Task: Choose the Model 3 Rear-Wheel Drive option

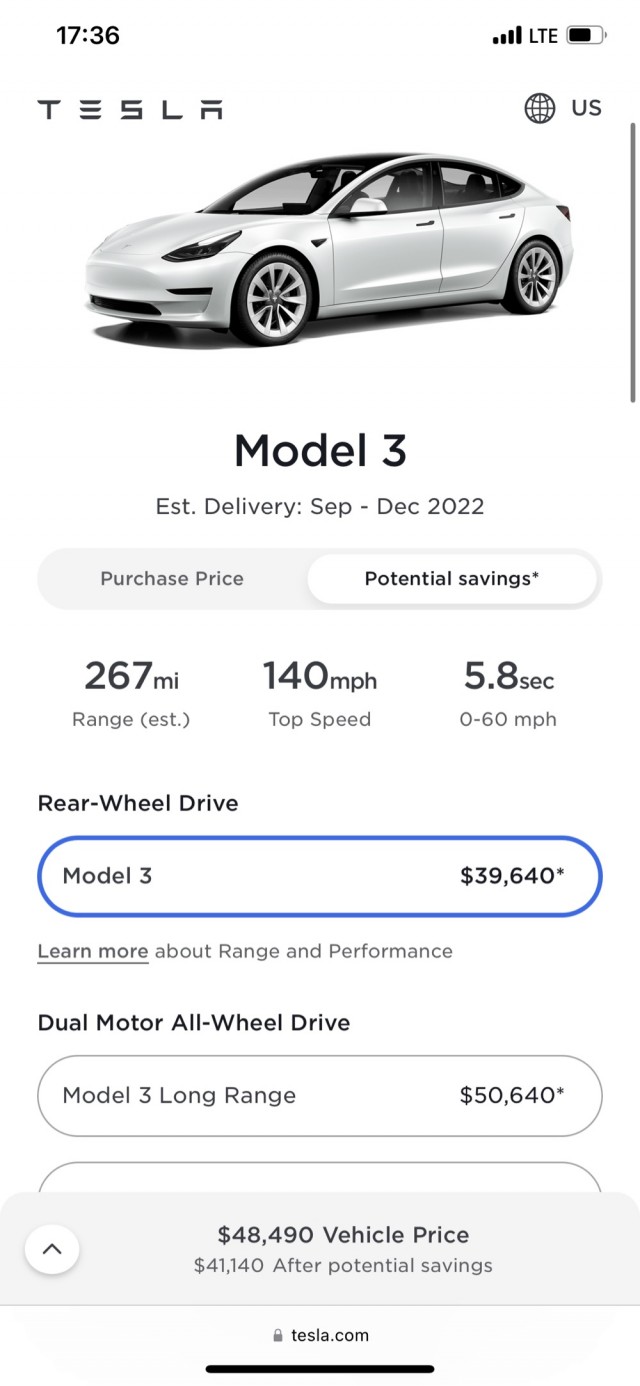Action: [x=320, y=876]
